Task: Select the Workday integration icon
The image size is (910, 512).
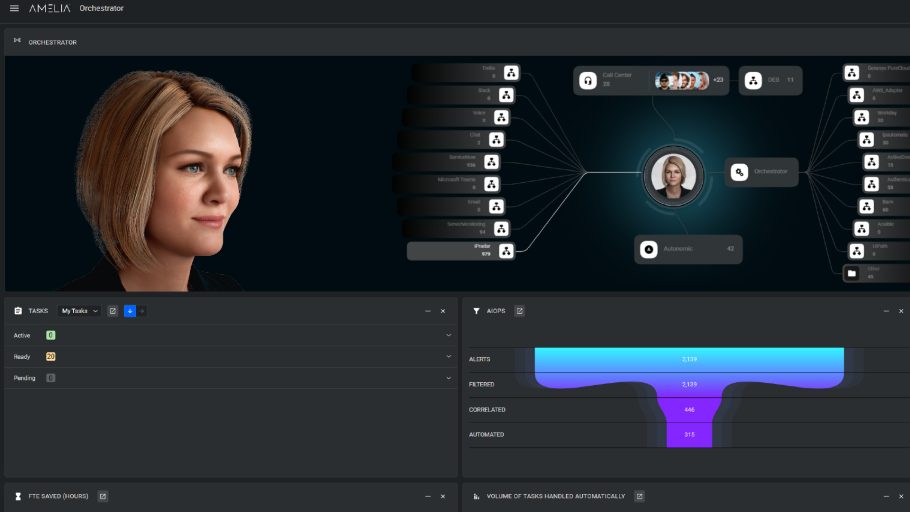Action: [x=861, y=117]
